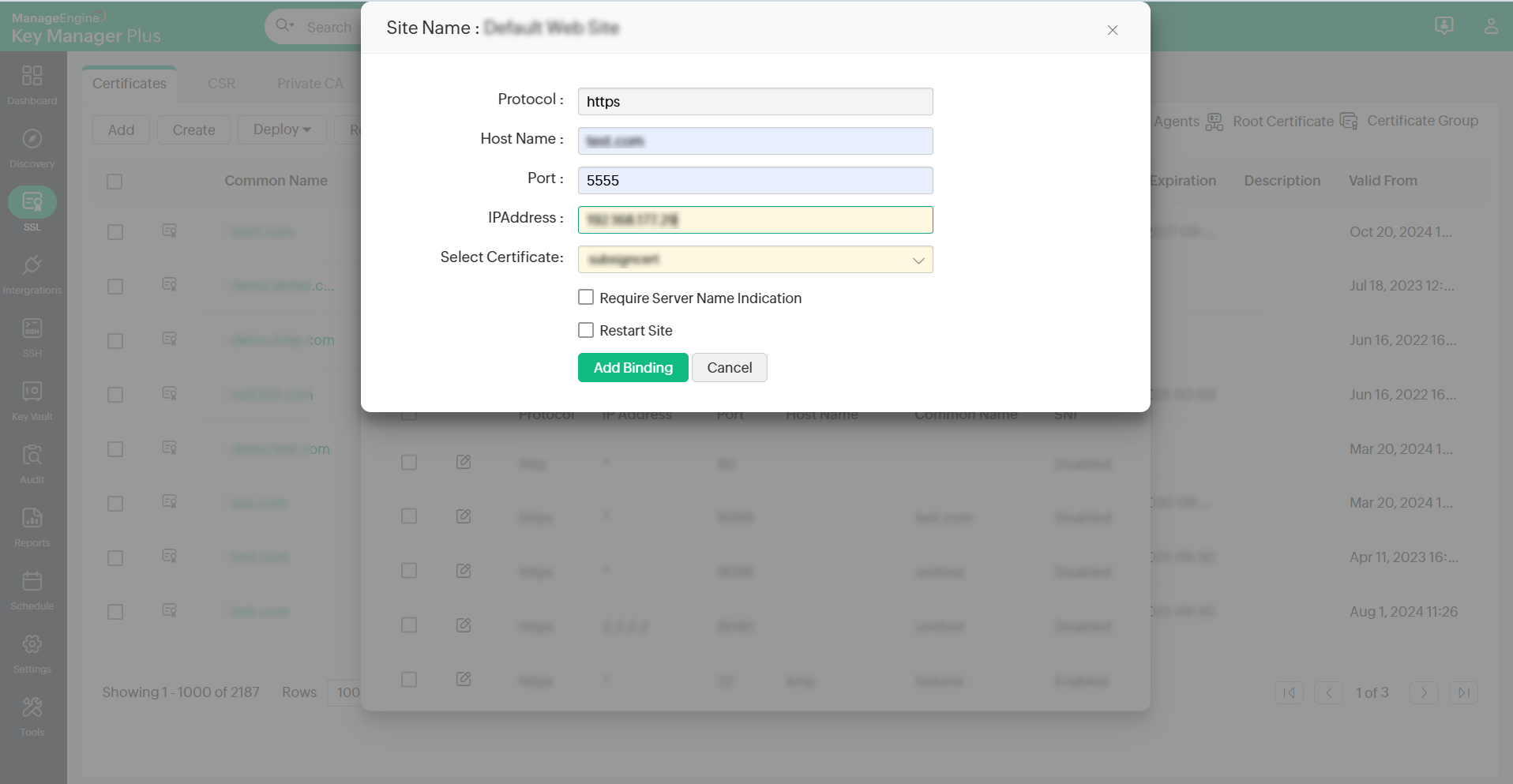Click the Add Binding button

633,368
